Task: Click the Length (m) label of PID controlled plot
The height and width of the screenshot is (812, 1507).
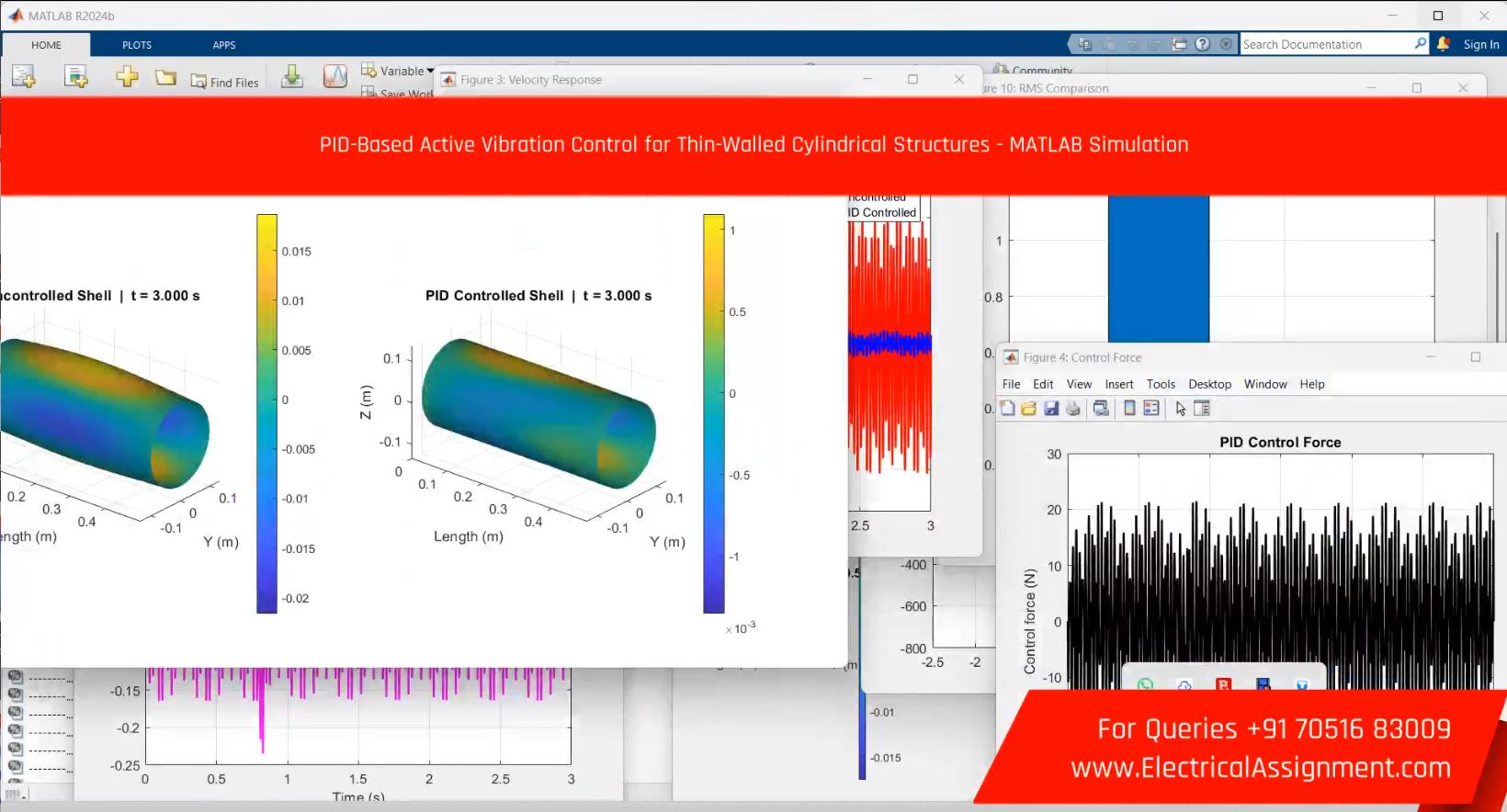Action: [x=469, y=536]
